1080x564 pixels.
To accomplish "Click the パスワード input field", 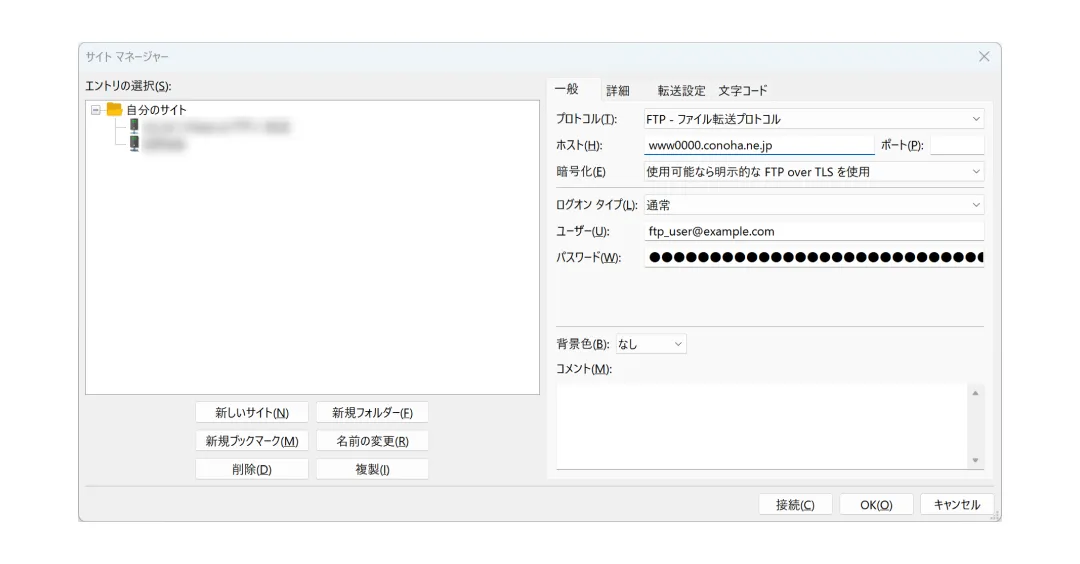I will coord(813,258).
